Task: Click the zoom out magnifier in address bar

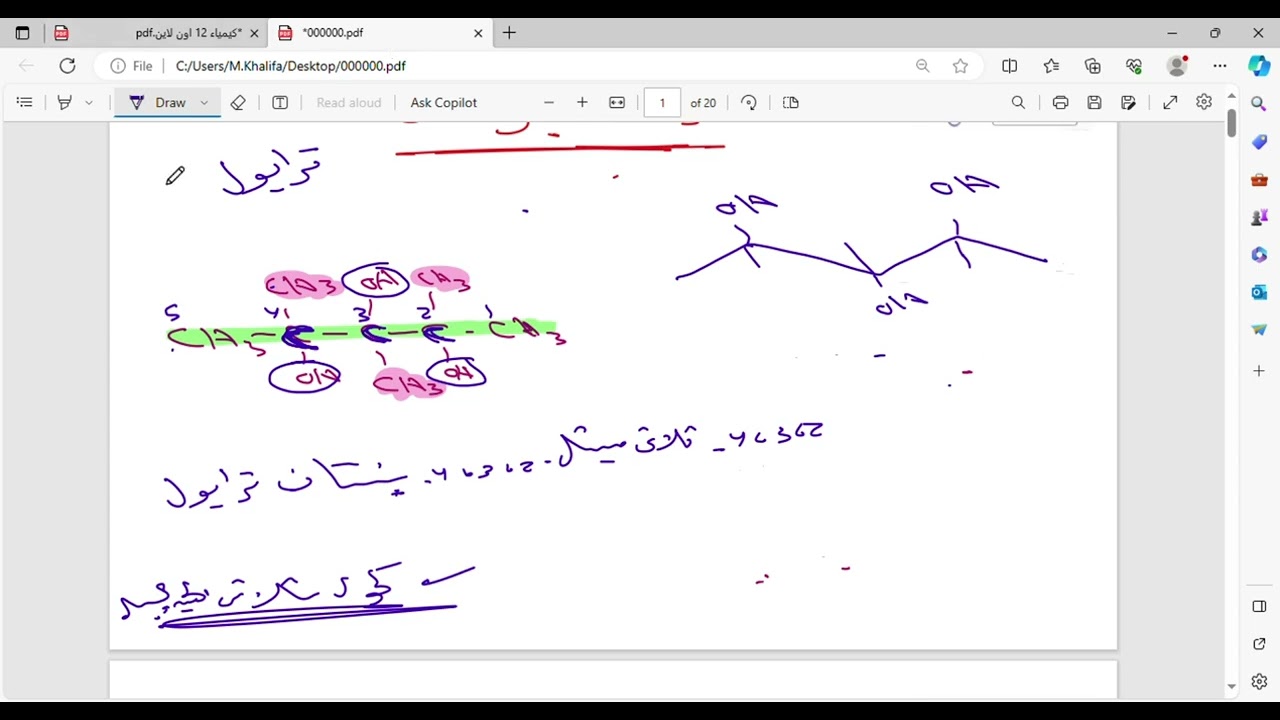Action: (922, 66)
